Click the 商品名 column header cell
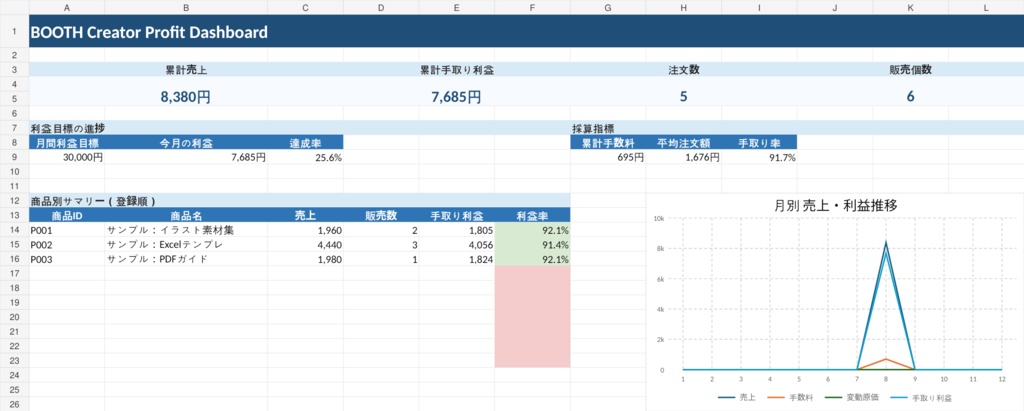Screen dimensions: 1024x411 click(x=186, y=215)
